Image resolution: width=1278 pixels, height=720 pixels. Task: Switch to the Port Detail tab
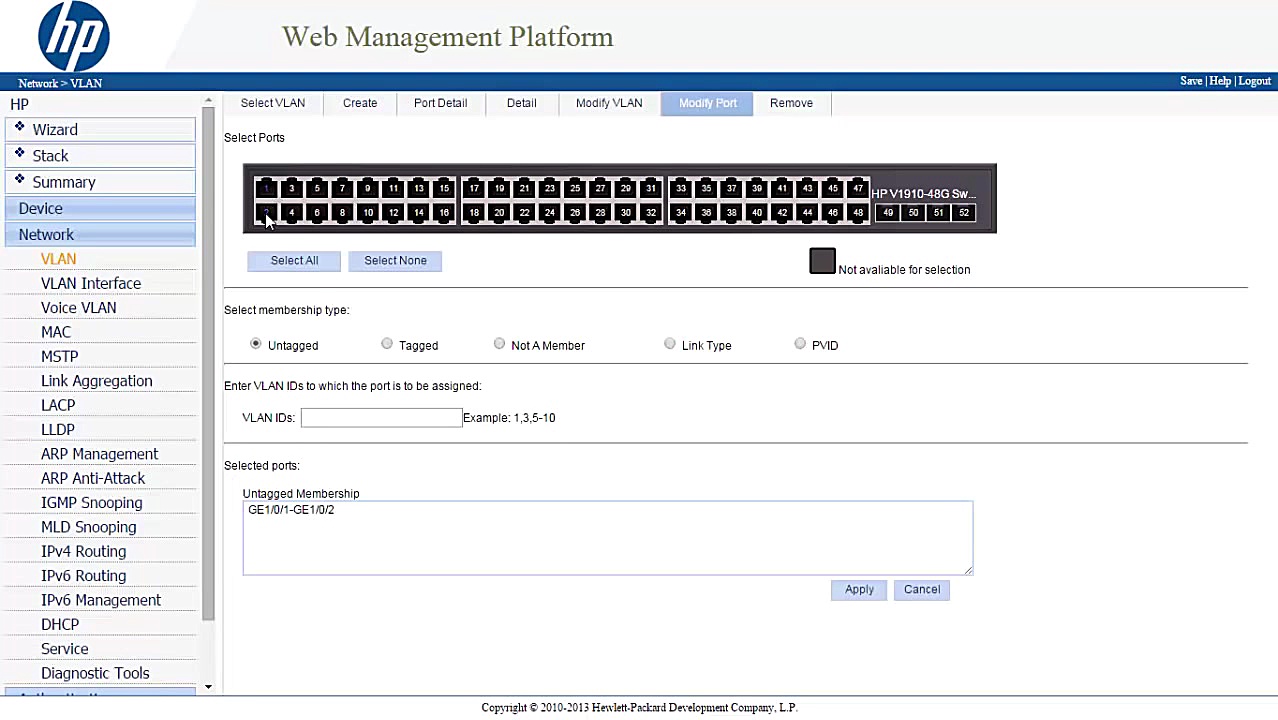(440, 103)
